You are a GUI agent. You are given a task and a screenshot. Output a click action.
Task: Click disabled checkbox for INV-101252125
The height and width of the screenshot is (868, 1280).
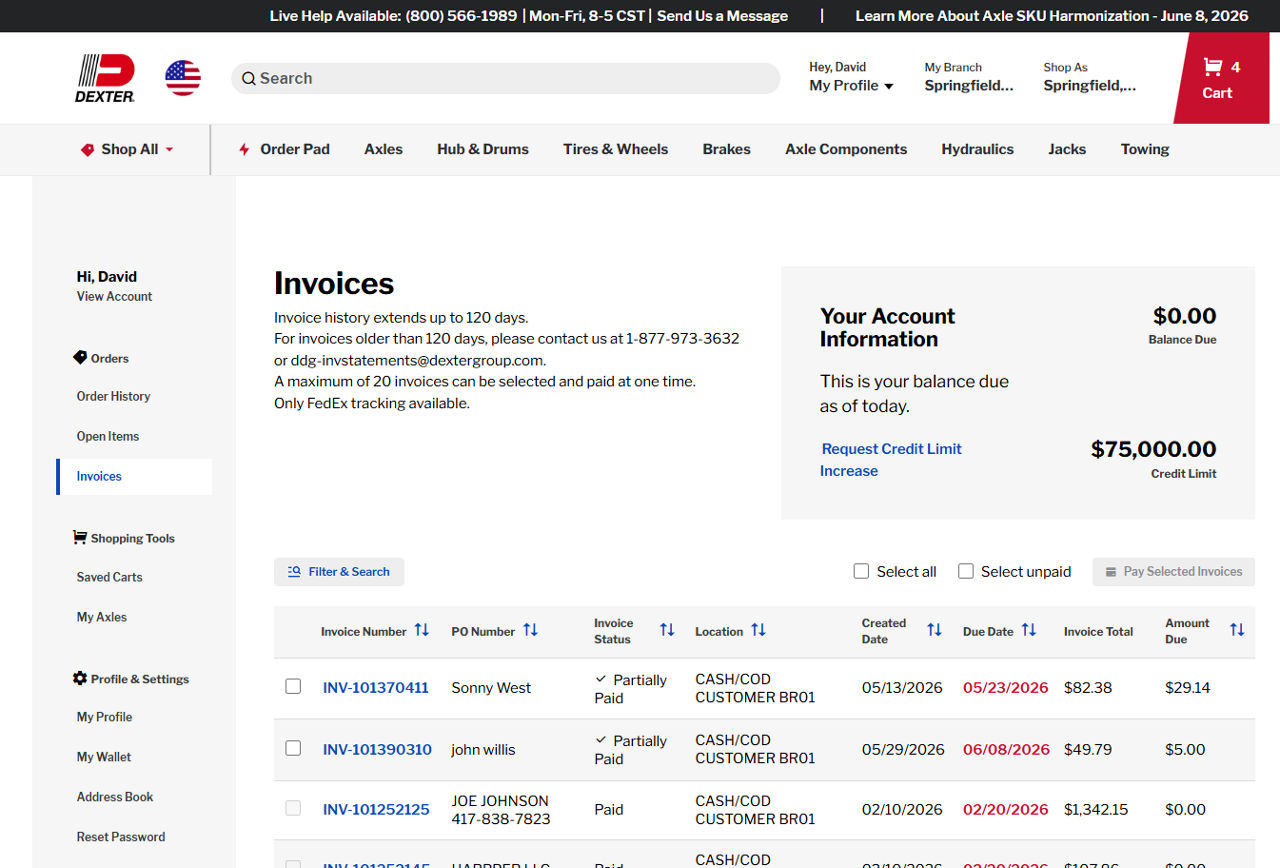pos(293,808)
